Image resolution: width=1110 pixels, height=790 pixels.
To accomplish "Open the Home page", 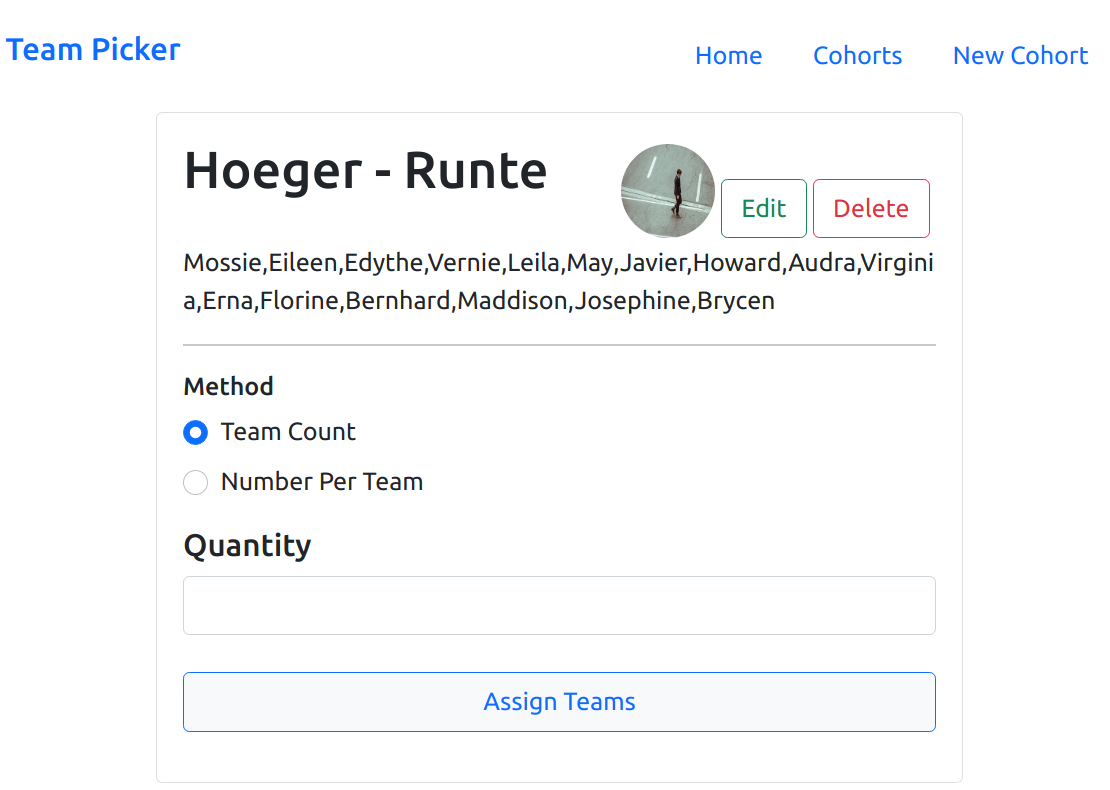I will pyautogui.click(x=728, y=56).
